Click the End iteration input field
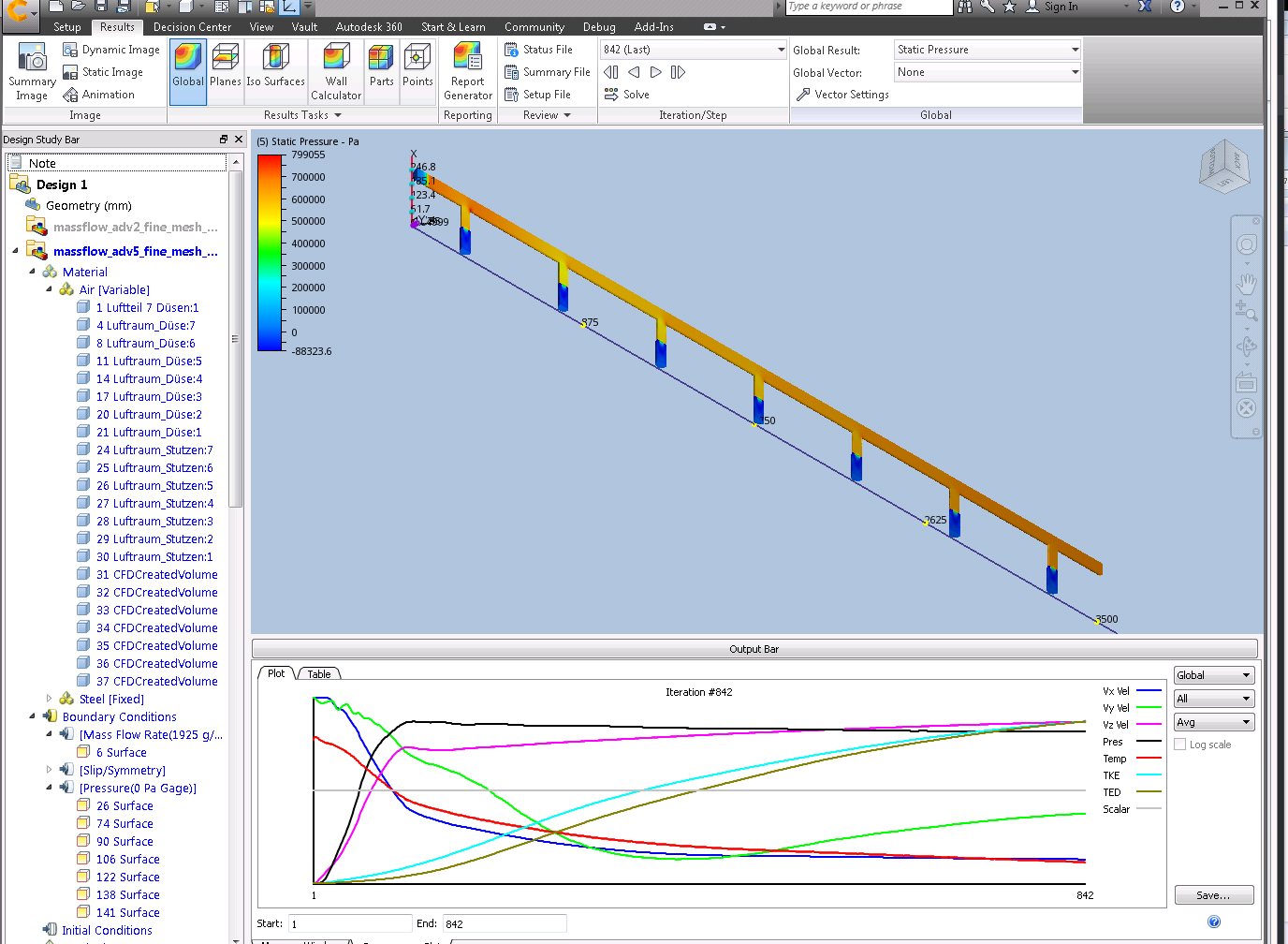Image resolution: width=1288 pixels, height=944 pixels. (x=505, y=923)
